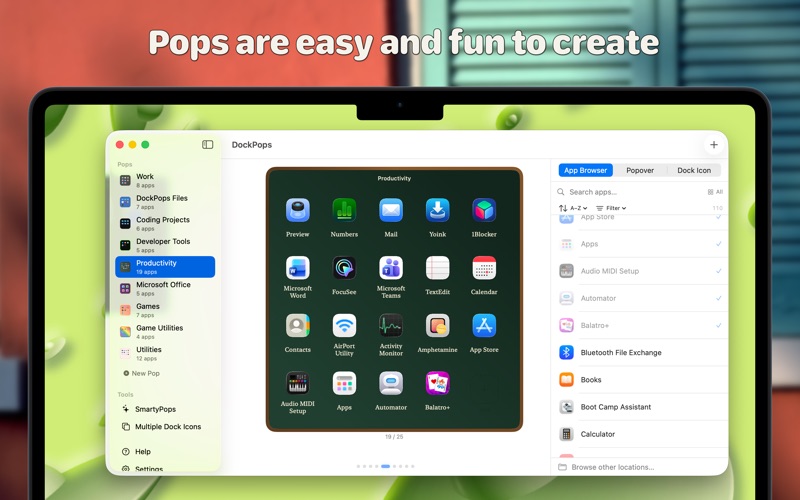Click Browse other locations

[x=607, y=467]
